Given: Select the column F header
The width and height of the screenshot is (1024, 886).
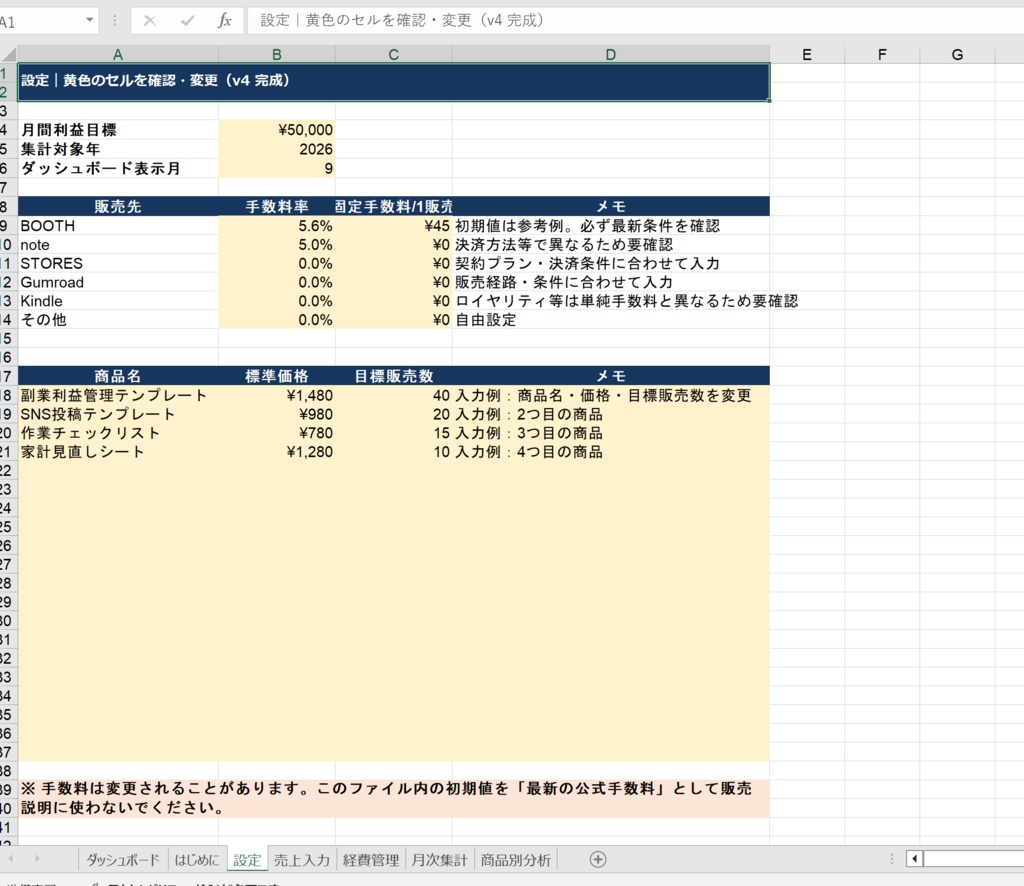Looking at the screenshot, I should [x=882, y=55].
